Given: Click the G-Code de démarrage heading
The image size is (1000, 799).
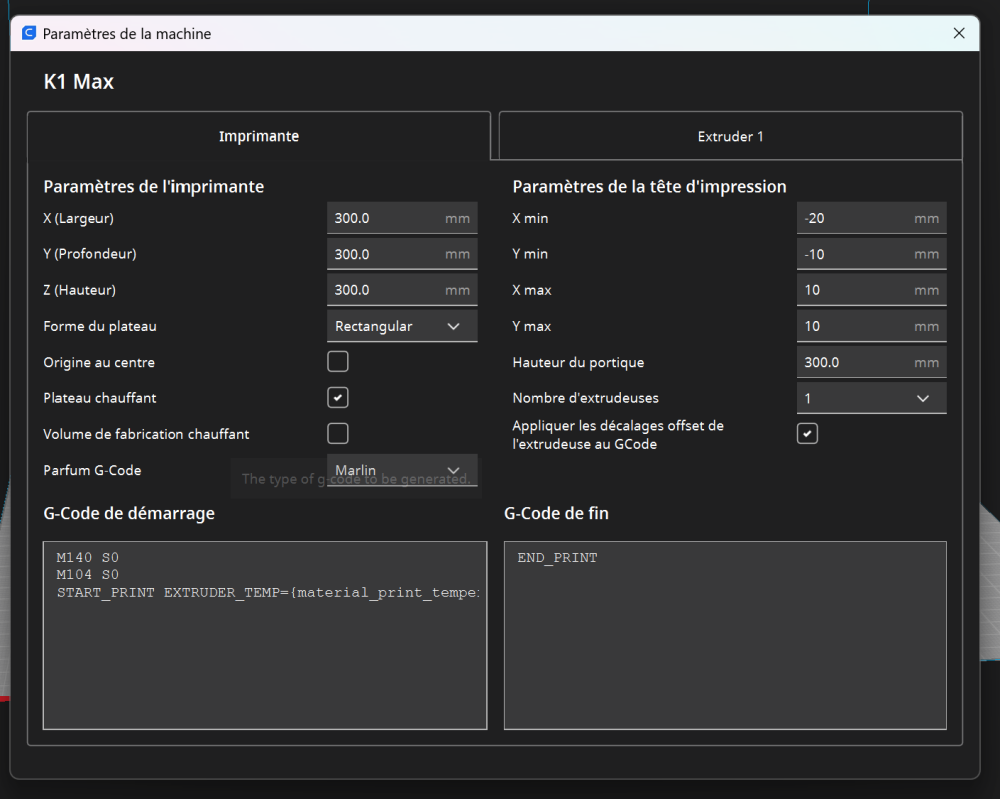Looking at the screenshot, I should pyautogui.click(x=129, y=513).
